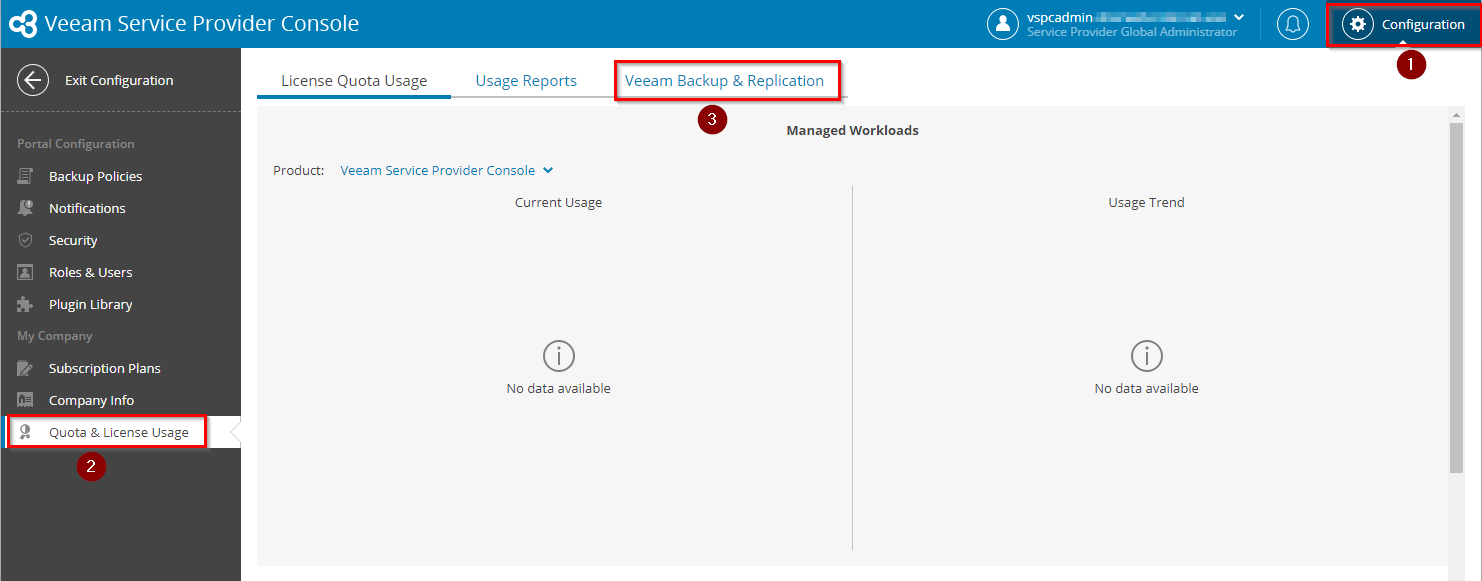Screen dimensions: 1482x581
Task: Click the Quota & License Usage ribbon icon
Action: 26,432
